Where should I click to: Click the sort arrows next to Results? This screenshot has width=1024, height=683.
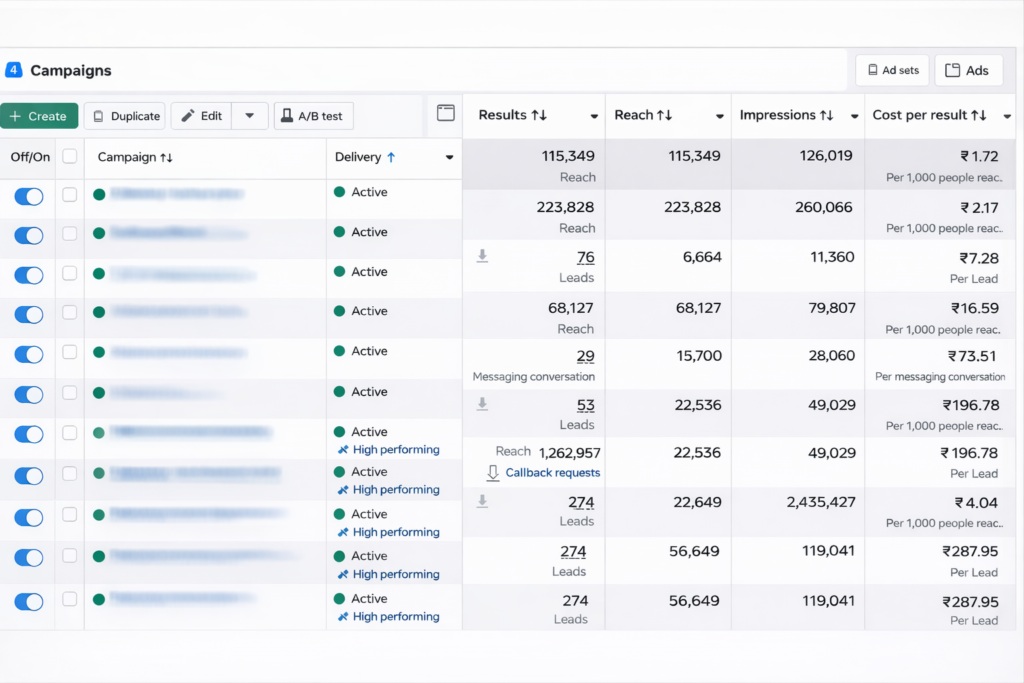pyautogui.click(x=539, y=116)
